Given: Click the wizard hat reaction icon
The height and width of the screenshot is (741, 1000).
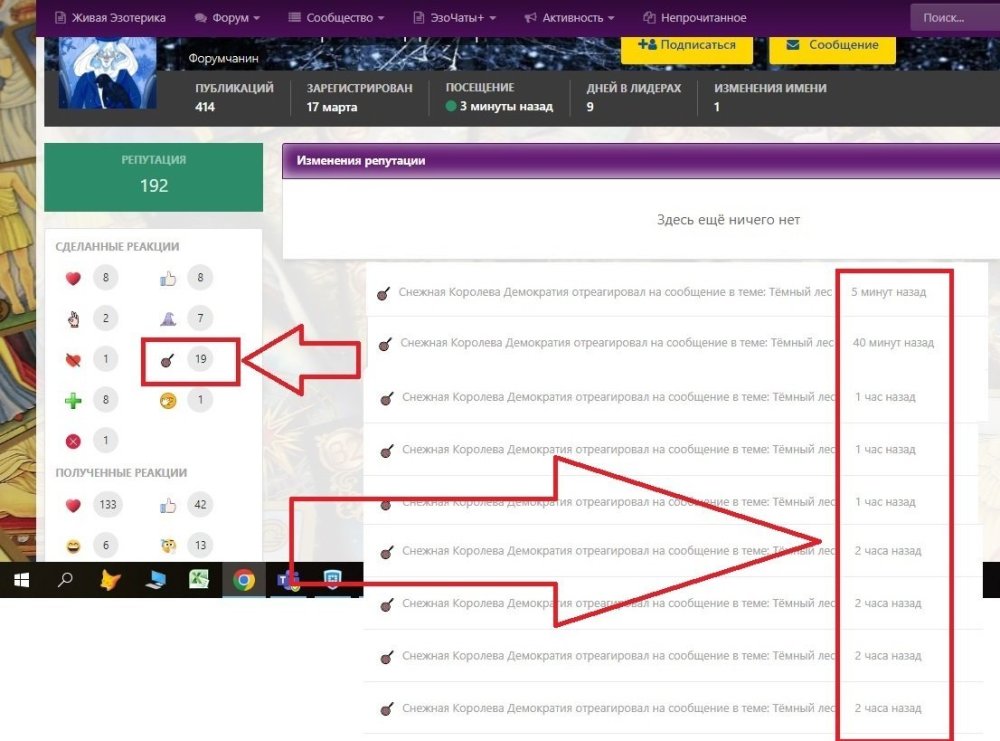Looking at the screenshot, I should (x=168, y=319).
